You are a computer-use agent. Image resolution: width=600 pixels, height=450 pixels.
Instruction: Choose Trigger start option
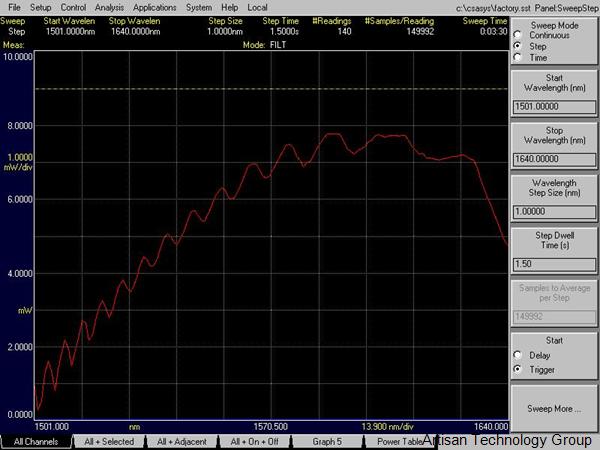(517, 370)
